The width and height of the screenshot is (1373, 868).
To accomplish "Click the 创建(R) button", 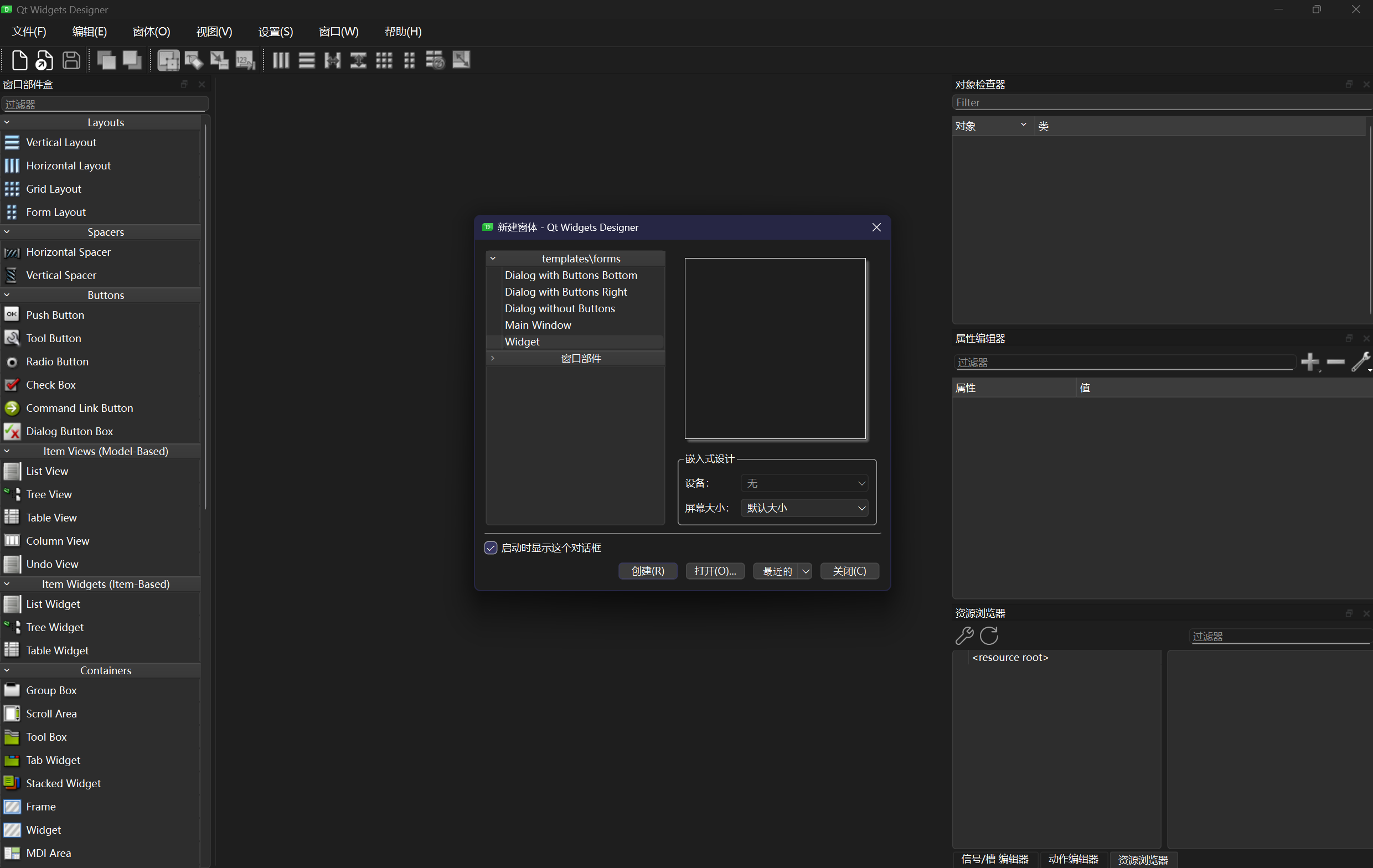I will click(648, 571).
